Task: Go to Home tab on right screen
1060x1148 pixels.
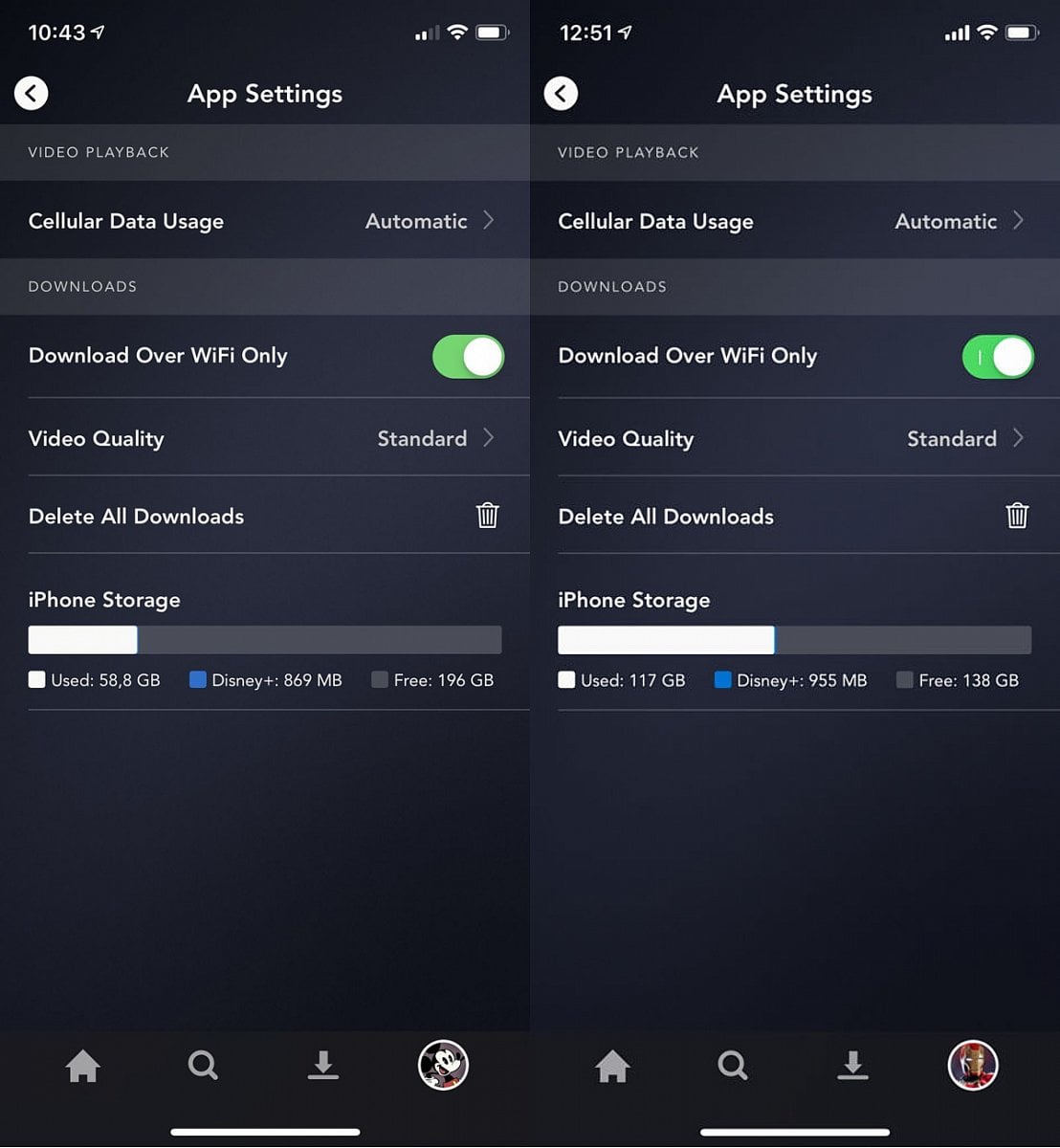Action: tap(612, 1065)
